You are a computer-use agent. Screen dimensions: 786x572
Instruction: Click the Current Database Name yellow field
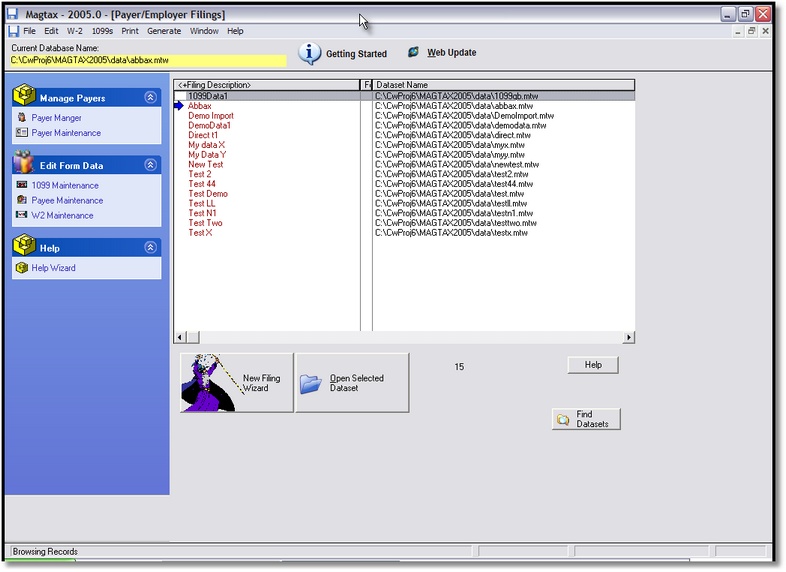tap(148, 60)
